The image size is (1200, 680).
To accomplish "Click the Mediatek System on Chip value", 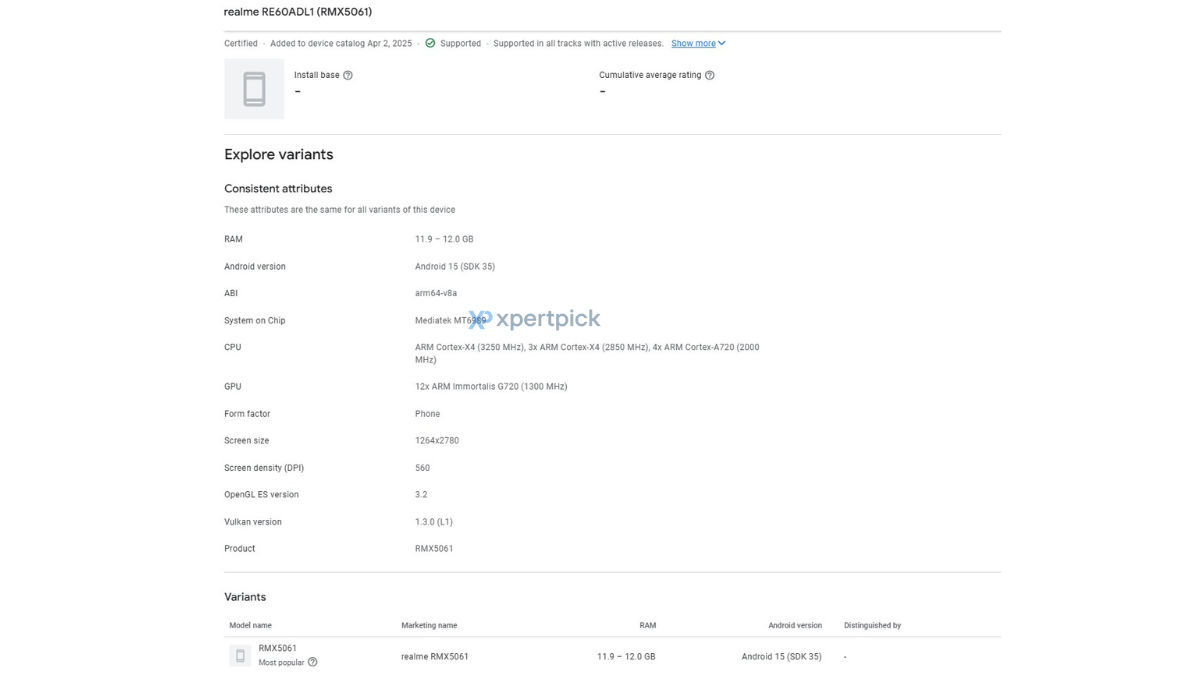I will pos(450,320).
